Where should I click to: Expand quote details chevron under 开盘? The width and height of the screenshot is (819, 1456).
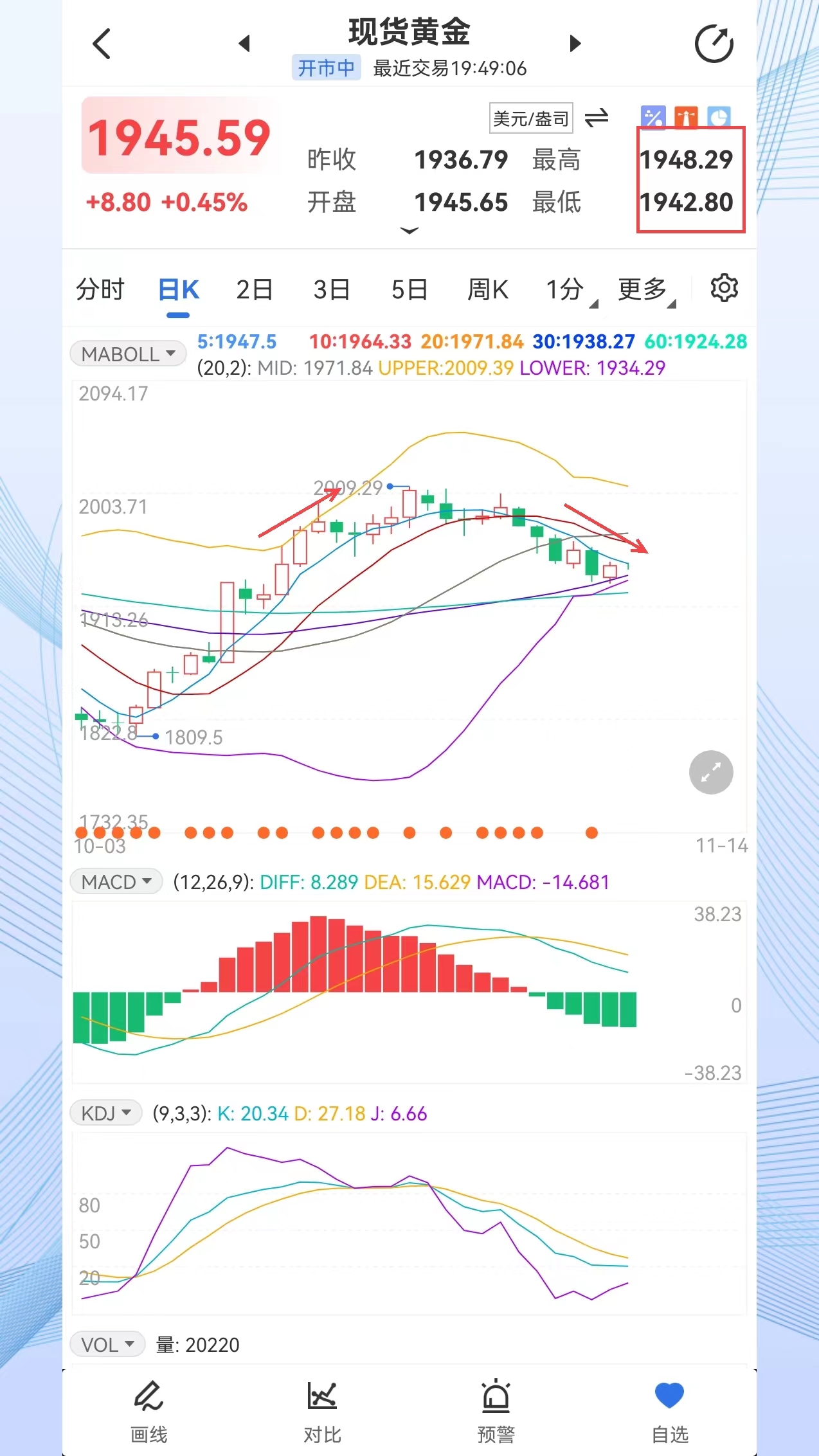410,230
